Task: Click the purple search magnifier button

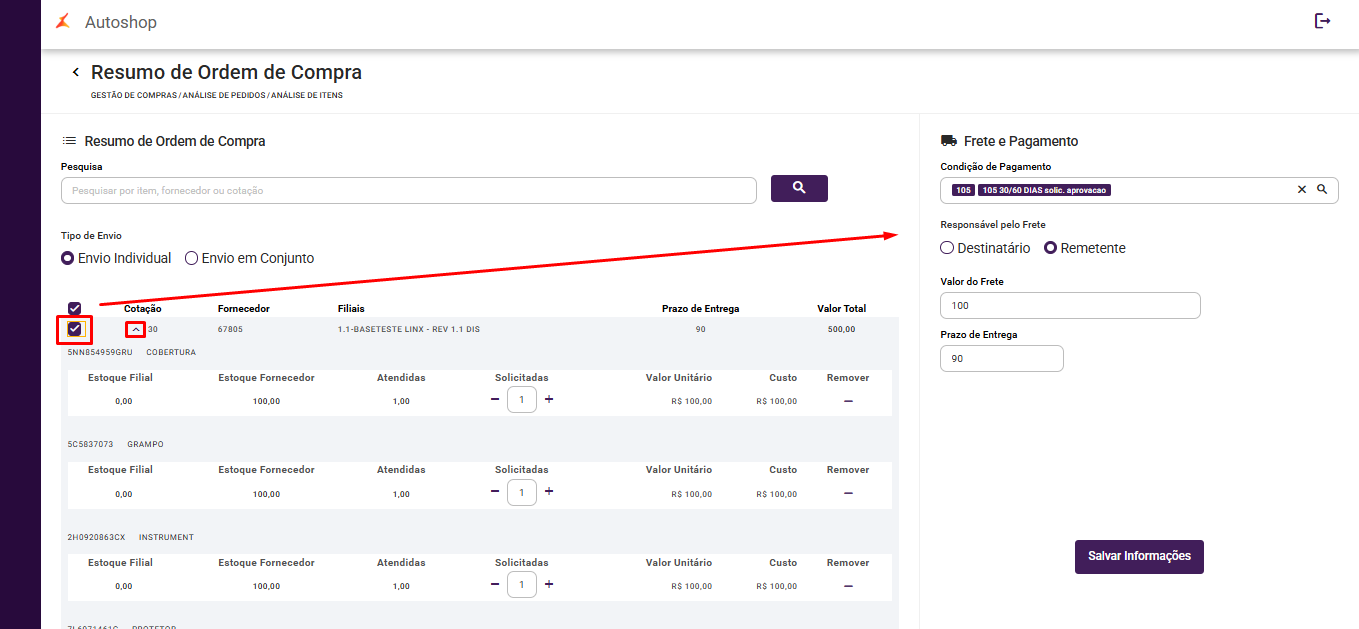Action: pyautogui.click(x=799, y=188)
